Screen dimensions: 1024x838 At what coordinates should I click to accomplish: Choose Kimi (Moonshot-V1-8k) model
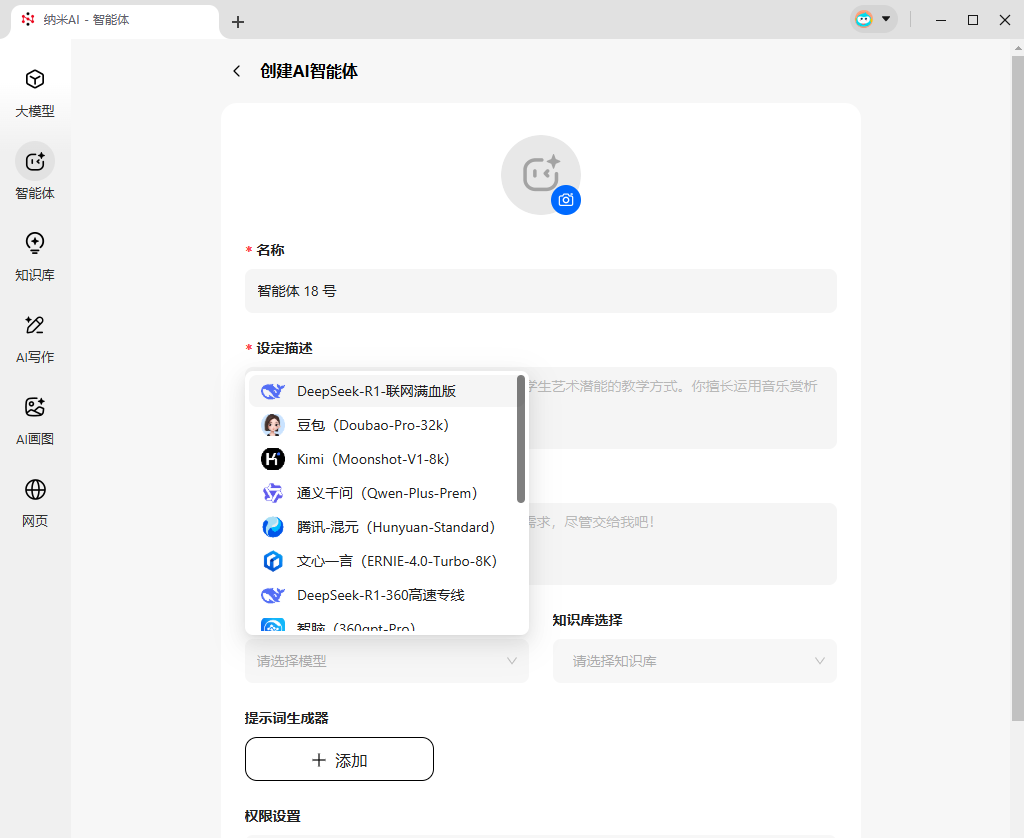[x=383, y=459]
